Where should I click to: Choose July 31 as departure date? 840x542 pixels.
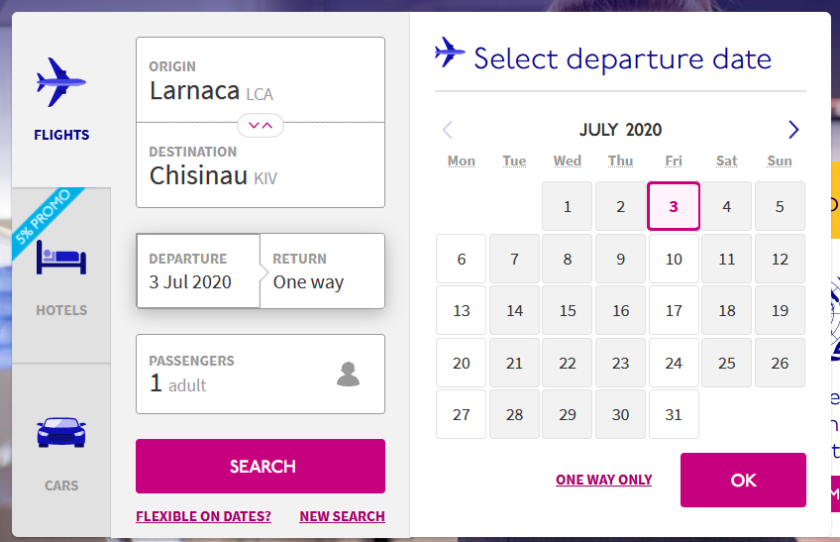click(x=674, y=415)
